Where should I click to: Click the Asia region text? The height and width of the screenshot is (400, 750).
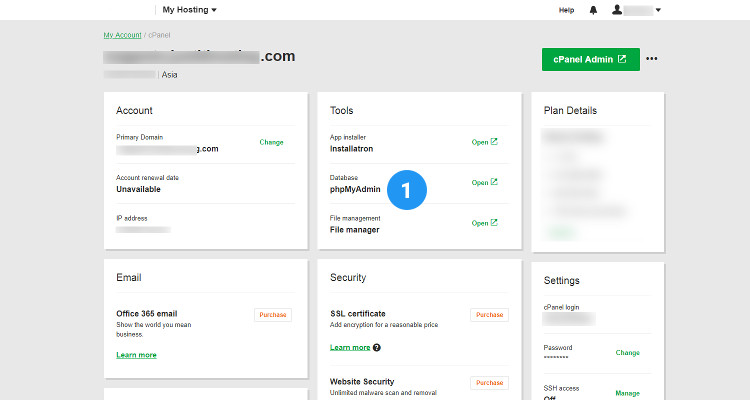pos(169,75)
